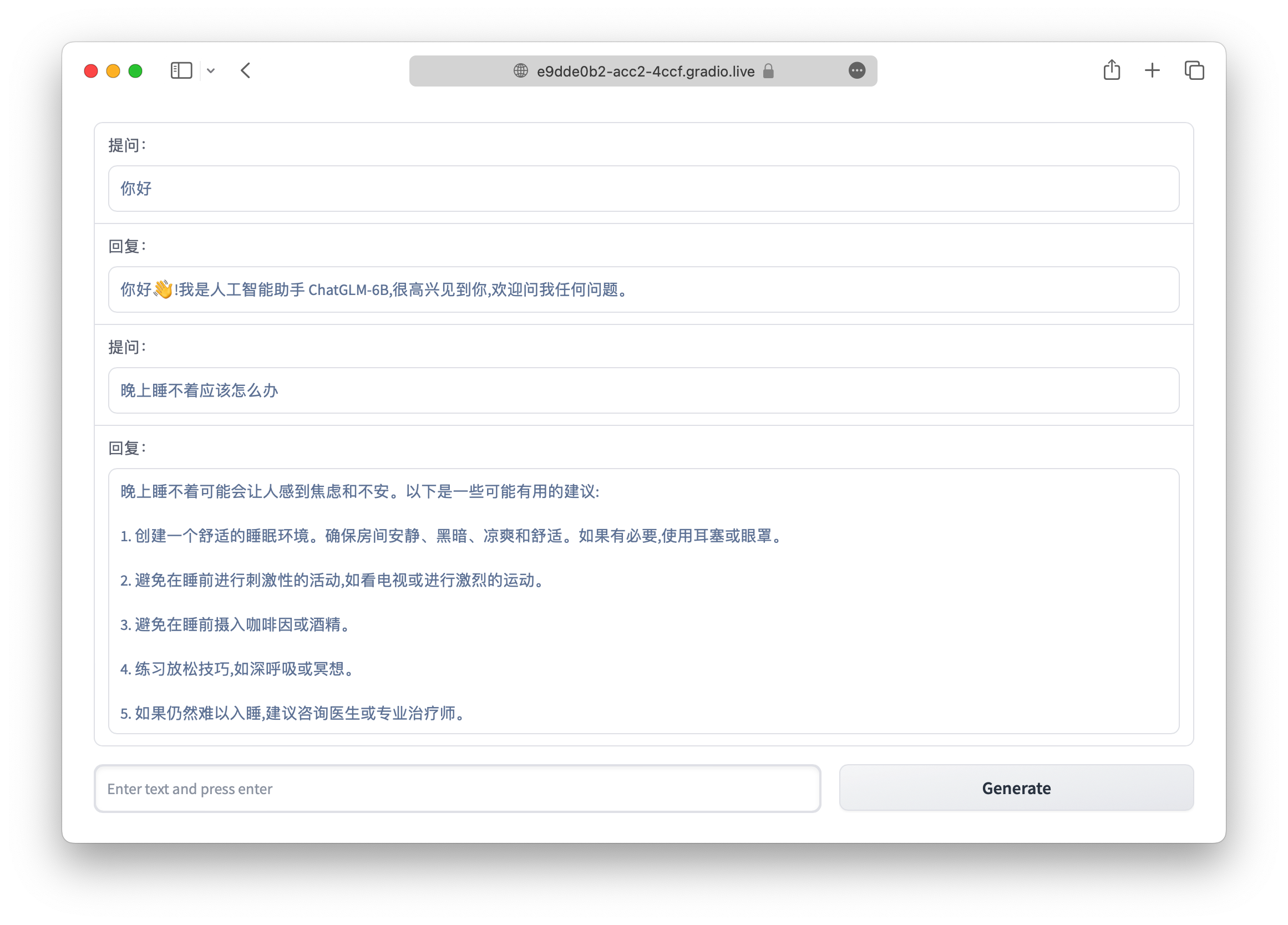Image resolution: width=1288 pixels, height=925 pixels.
Task: Click the globe icon in address bar
Action: 520,71
